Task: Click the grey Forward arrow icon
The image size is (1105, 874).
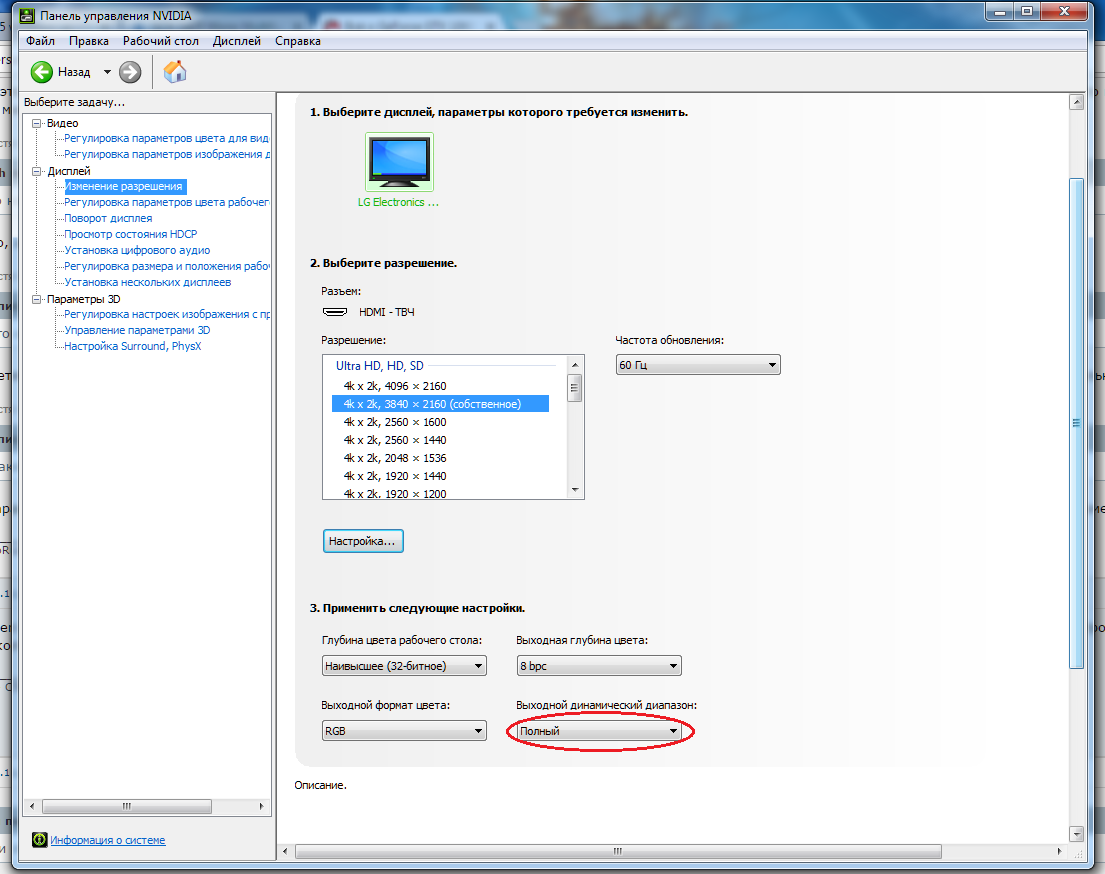Action: click(130, 72)
